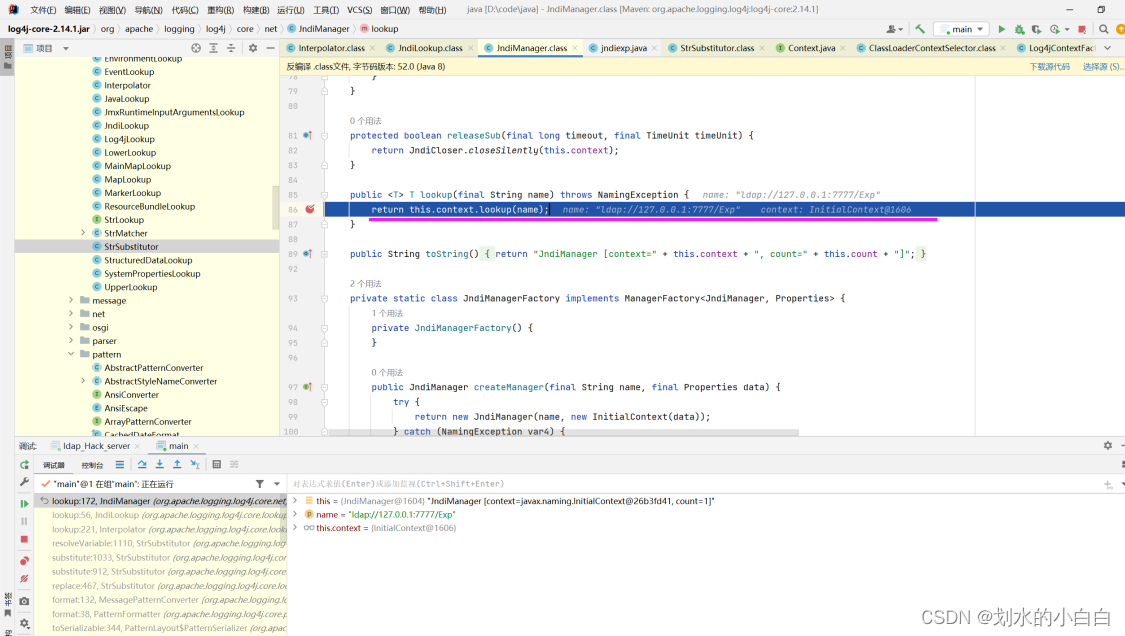Expand folded toString method on line 89

pos(324,254)
